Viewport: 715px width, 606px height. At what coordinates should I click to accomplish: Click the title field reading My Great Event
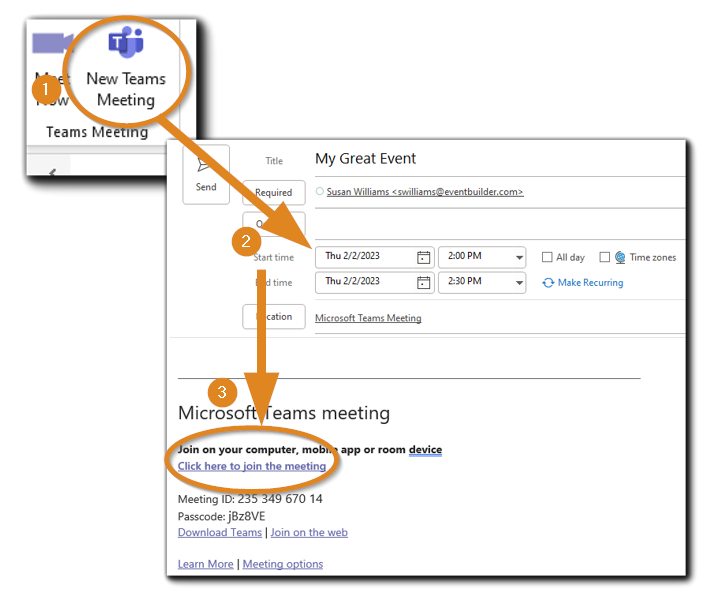click(366, 158)
